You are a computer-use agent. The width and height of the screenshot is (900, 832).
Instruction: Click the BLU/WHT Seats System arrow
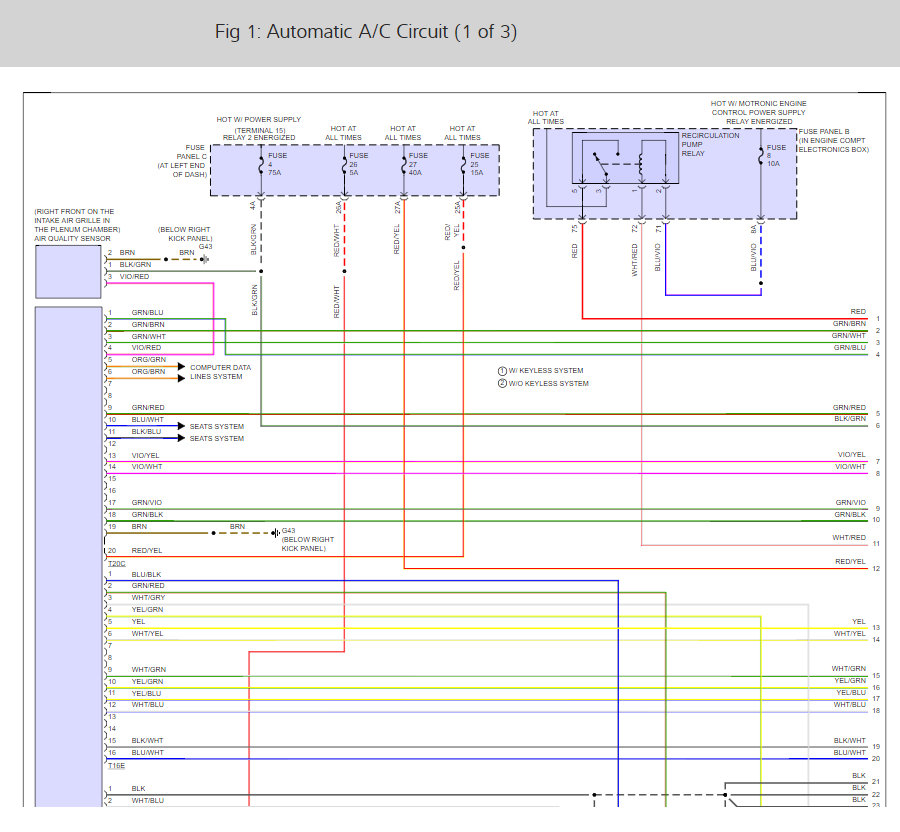click(x=181, y=426)
